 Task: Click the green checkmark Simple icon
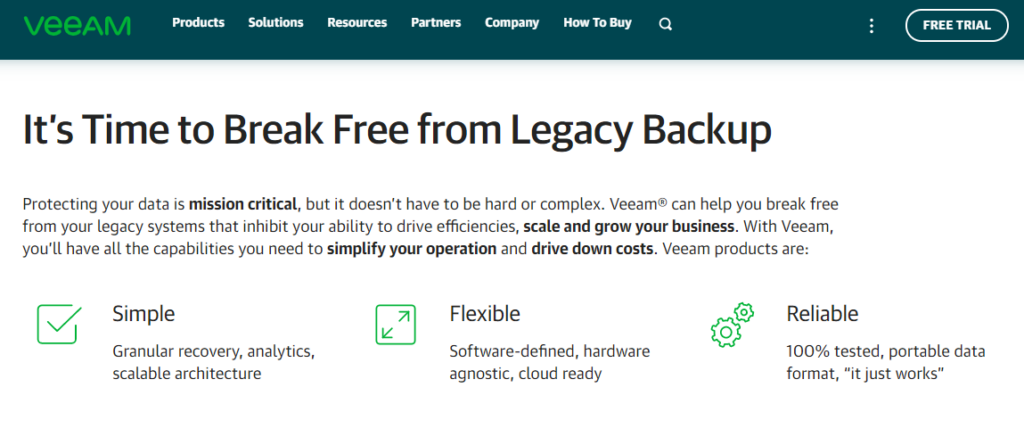59,324
